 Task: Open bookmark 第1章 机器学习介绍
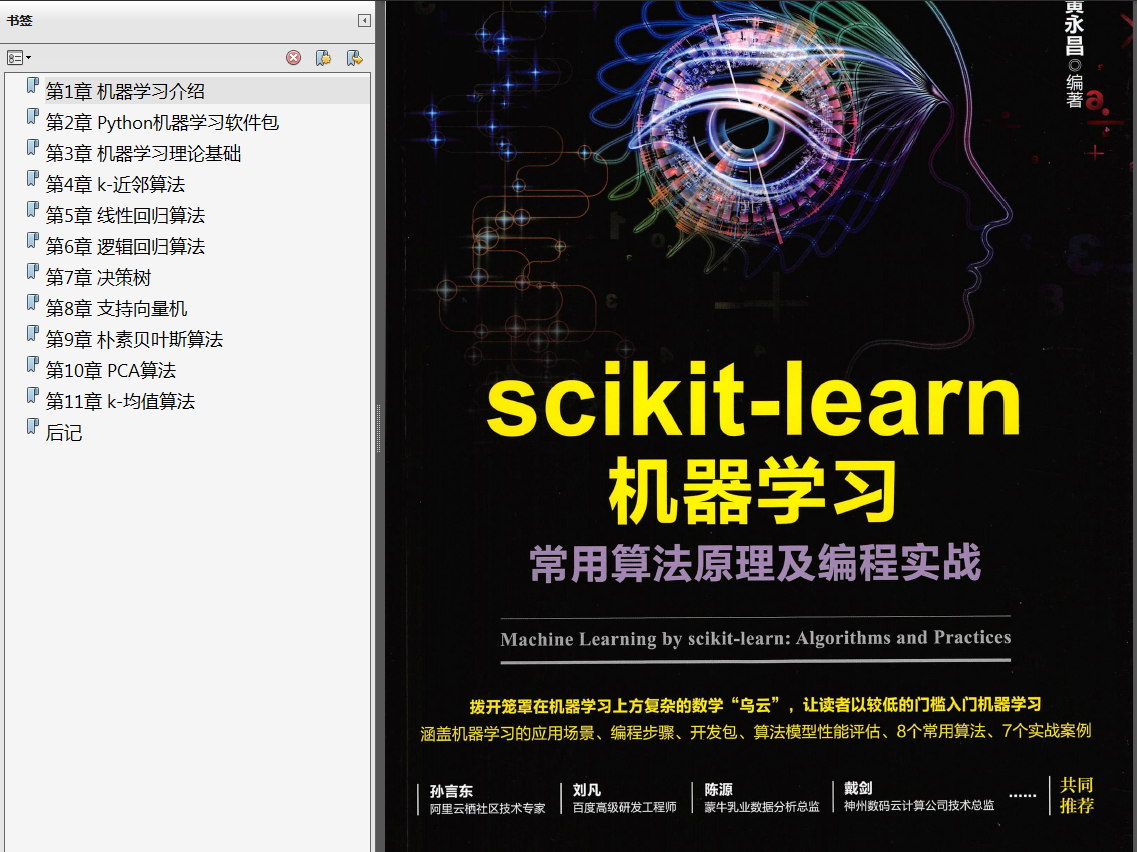125,91
